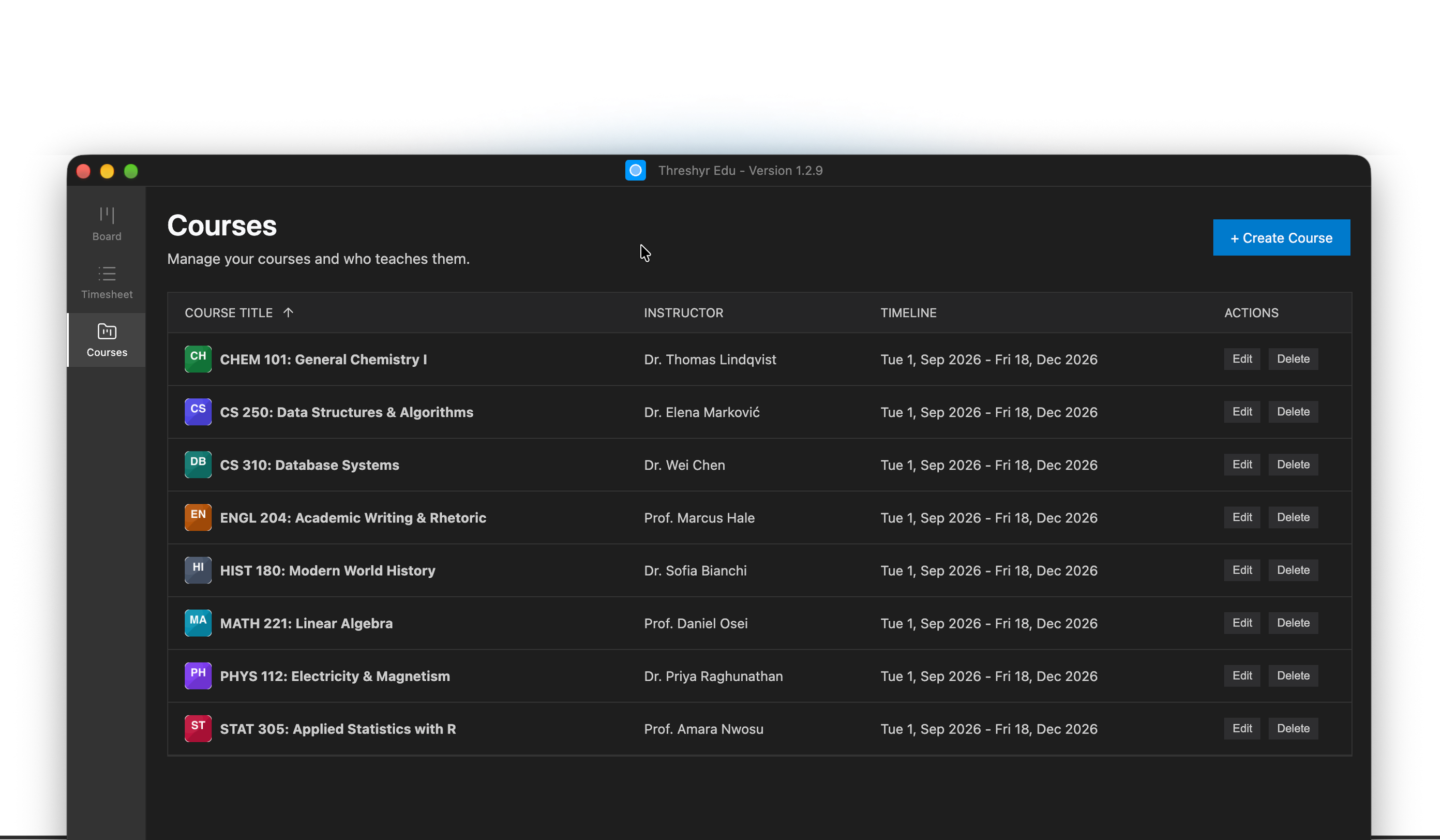This screenshot has width=1440, height=840.
Task: Edit the STAT 305 course
Action: tap(1242, 729)
